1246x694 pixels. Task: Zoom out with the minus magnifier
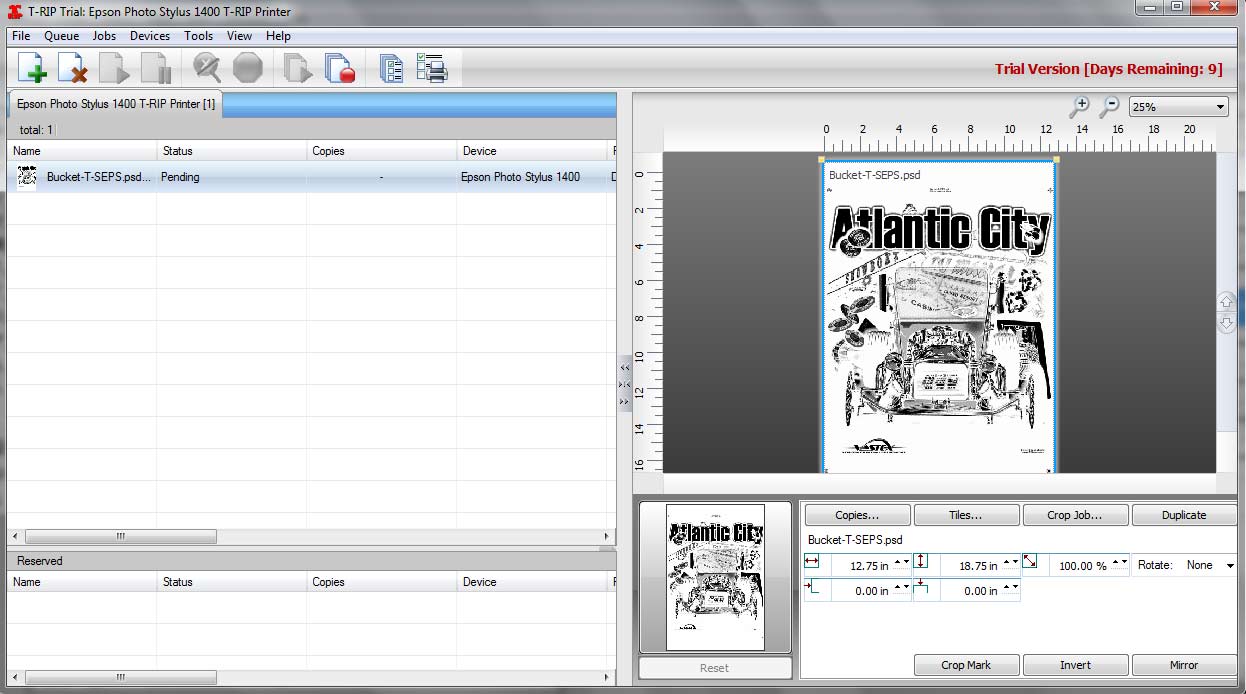[x=1109, y=106]
